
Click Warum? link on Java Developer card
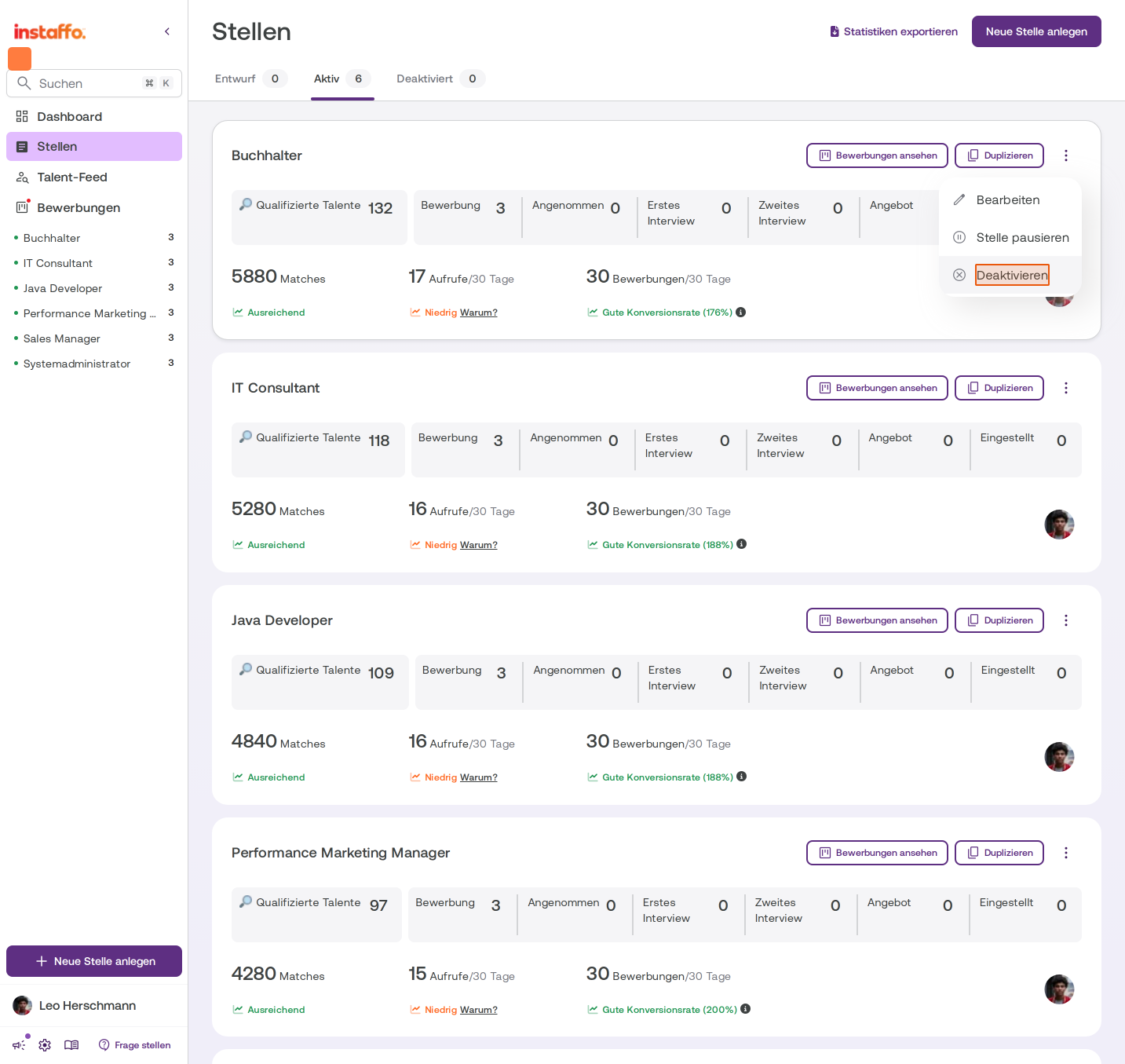[x=479, y=777]
